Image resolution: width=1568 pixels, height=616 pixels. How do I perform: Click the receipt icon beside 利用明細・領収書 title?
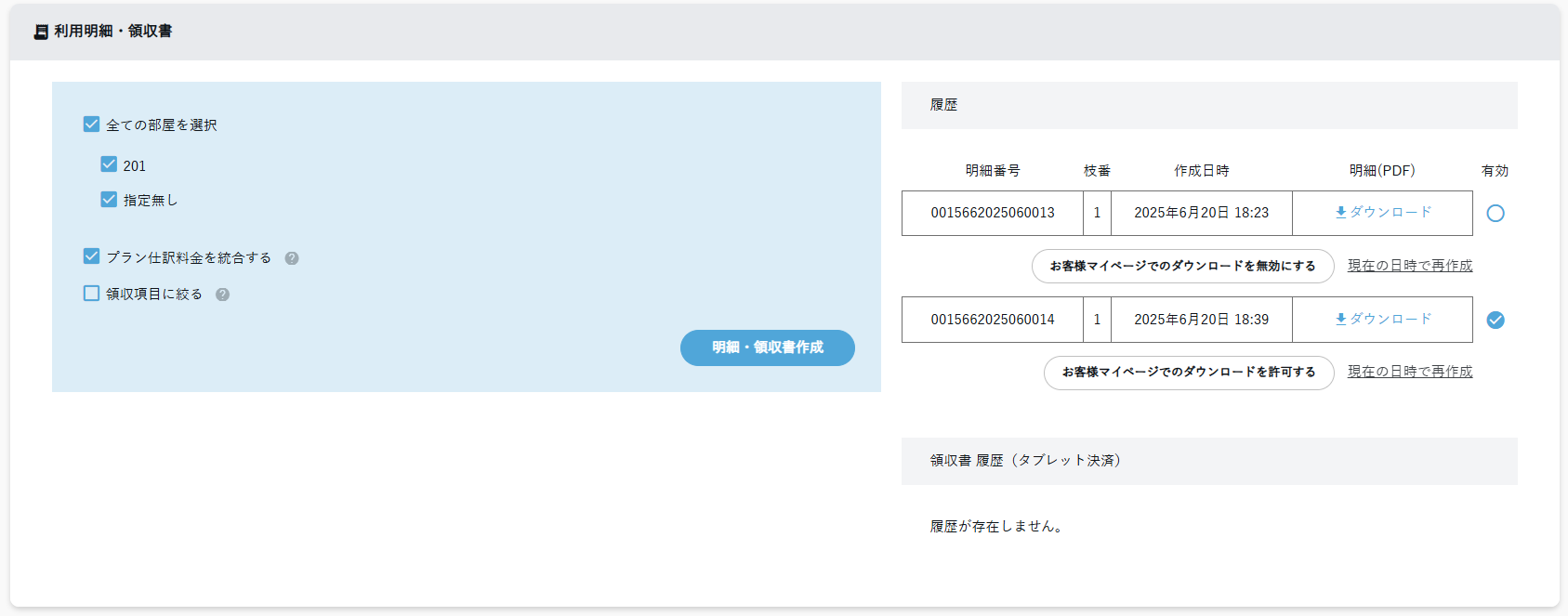41,32
